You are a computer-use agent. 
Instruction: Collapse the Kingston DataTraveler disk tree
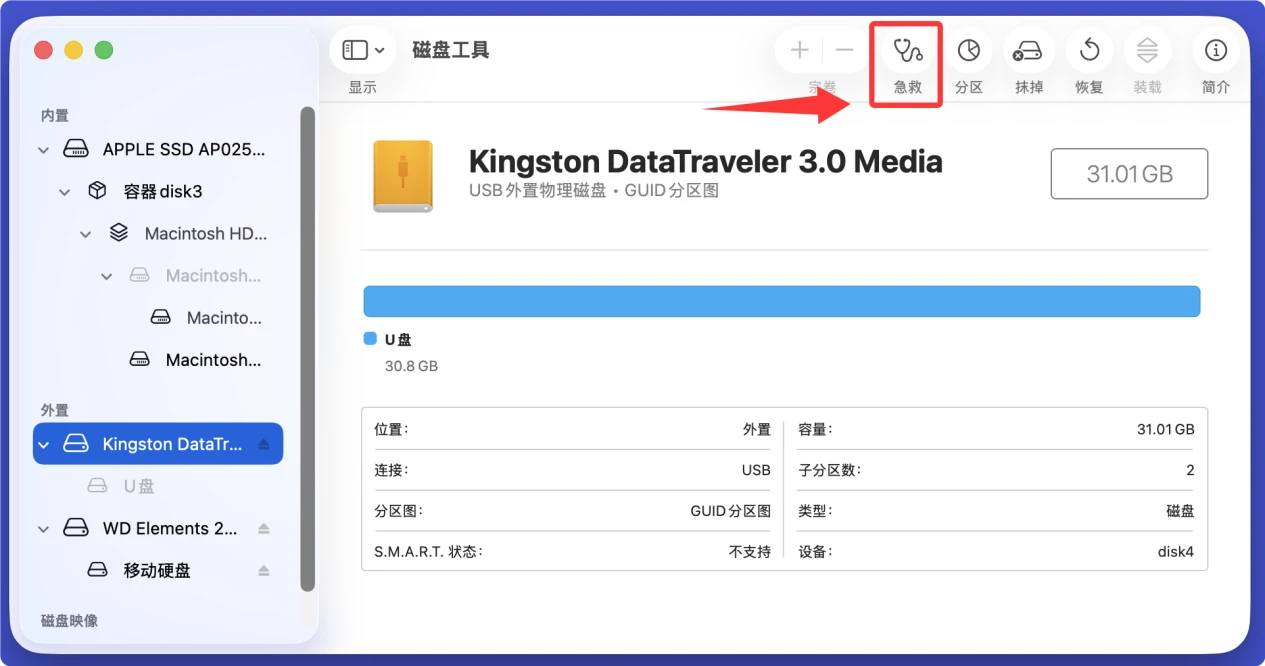click(x=43, y=444)
